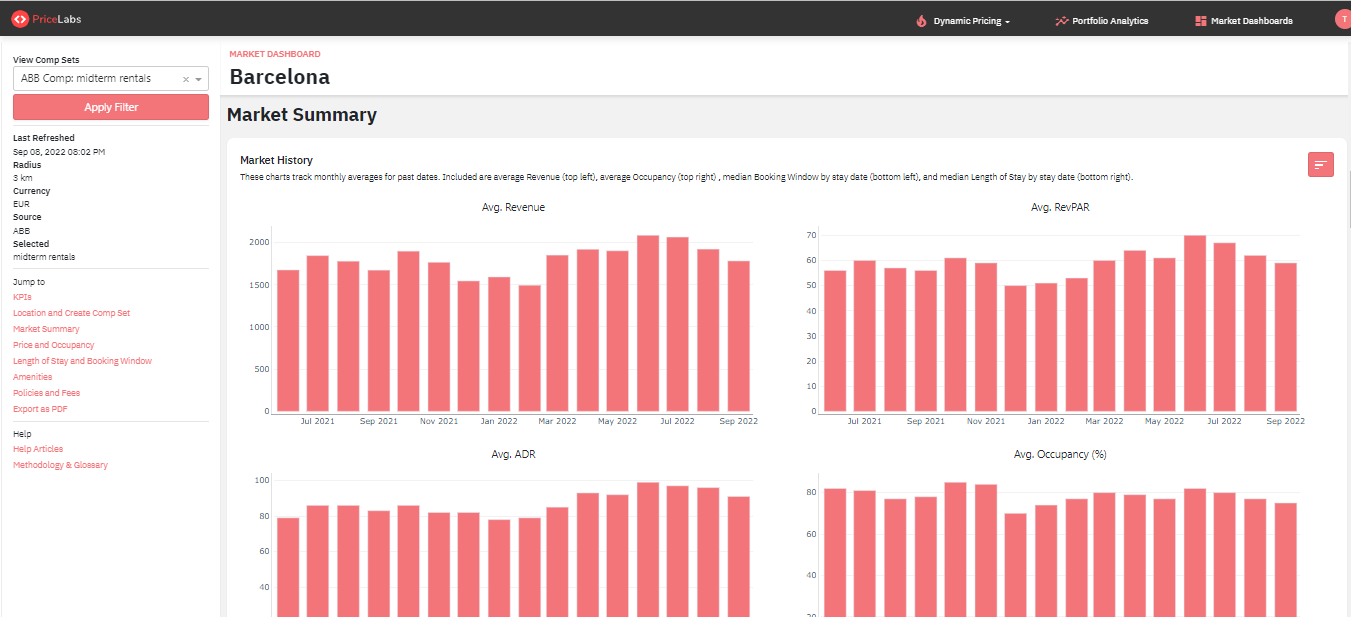Open Methodology & Glossary link
The image size is (1351, 617).
(60, 465)
